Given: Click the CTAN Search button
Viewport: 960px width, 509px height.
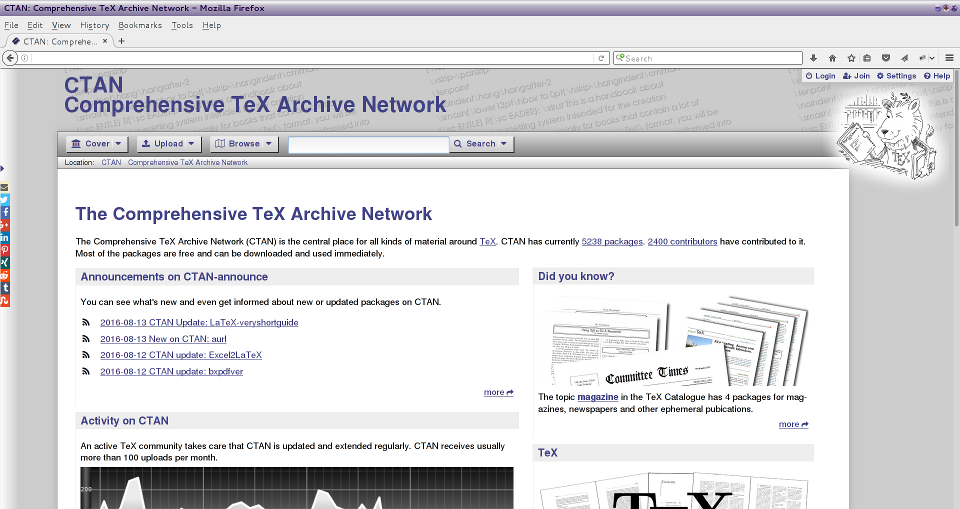Looking at the screenshot, I should 481,144.
